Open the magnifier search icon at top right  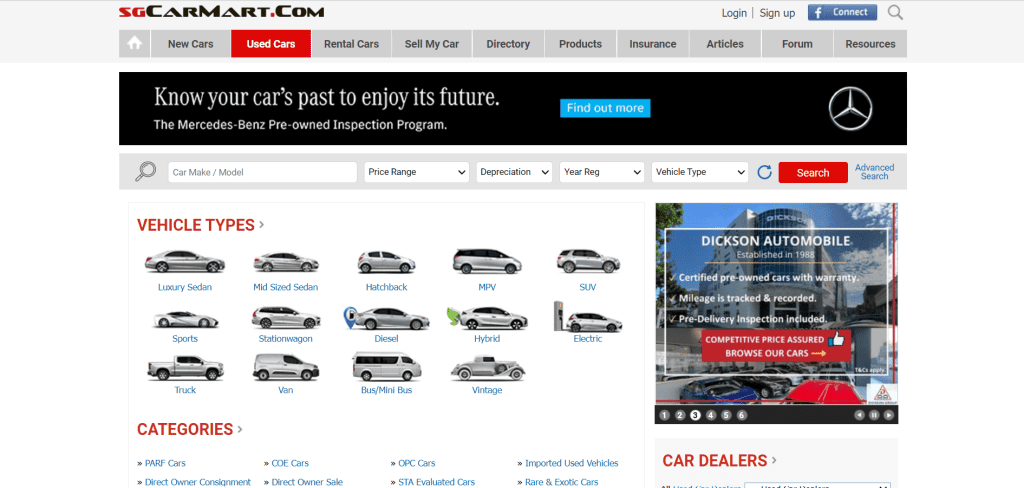895,12
